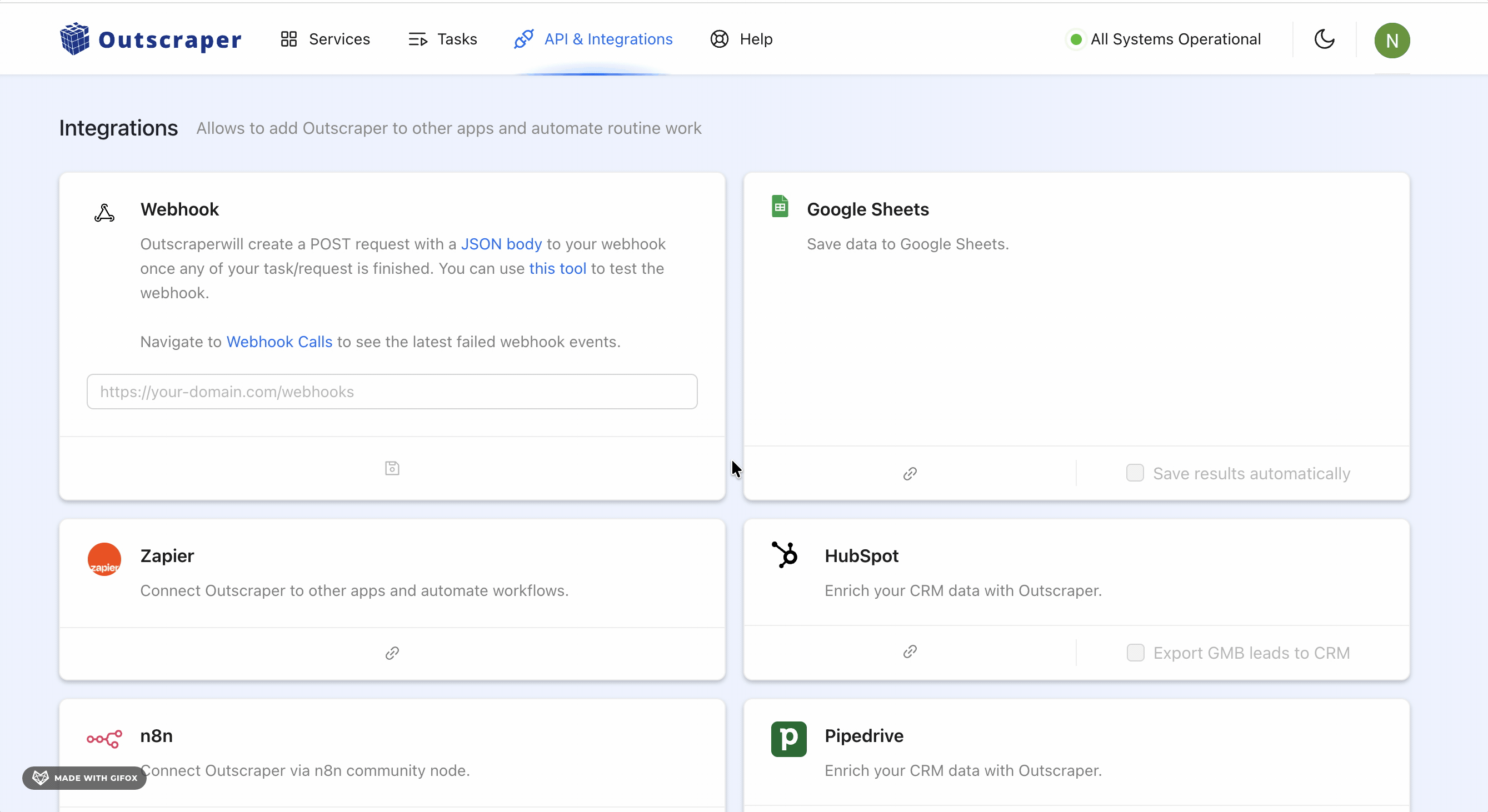The image size is (1488, 812).
Task: Open the Tasks page
Action: [457, 39]
